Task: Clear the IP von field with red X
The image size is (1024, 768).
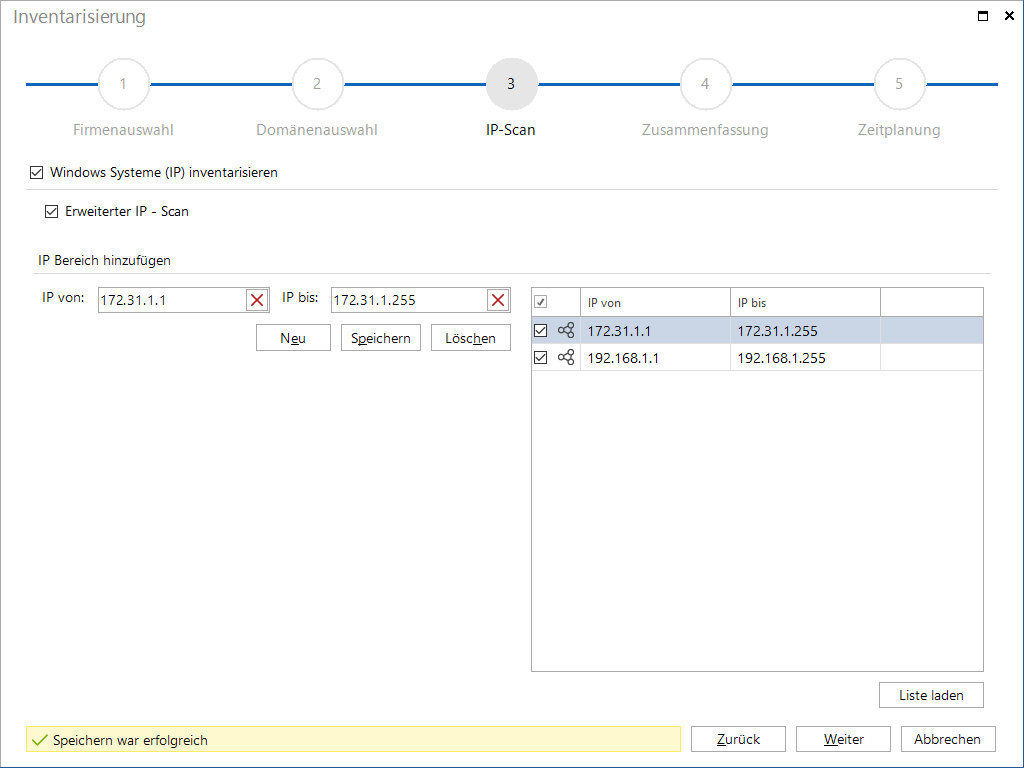Action: point(257,300)
